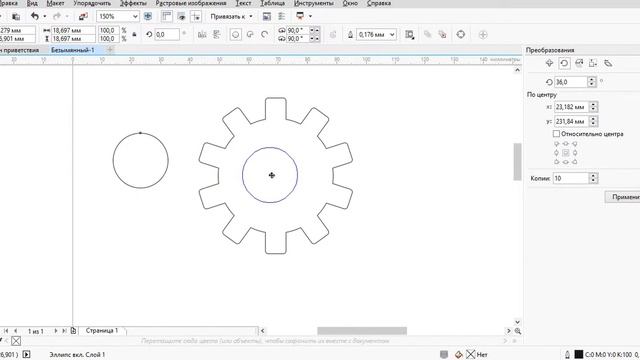
Task: Click the wrap text icon
Action: pos(409,35)
